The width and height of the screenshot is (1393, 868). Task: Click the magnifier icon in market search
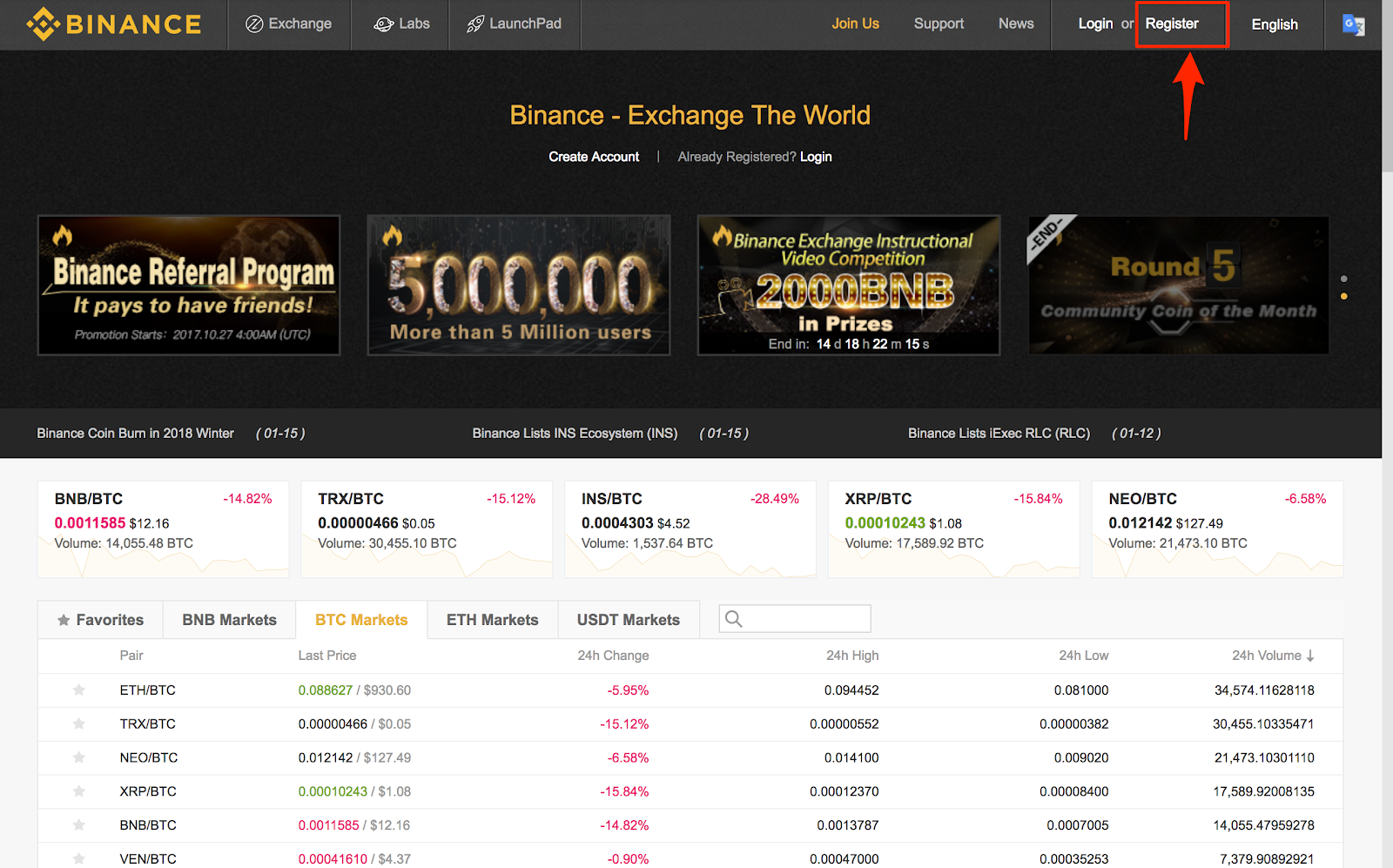[734, 619]
